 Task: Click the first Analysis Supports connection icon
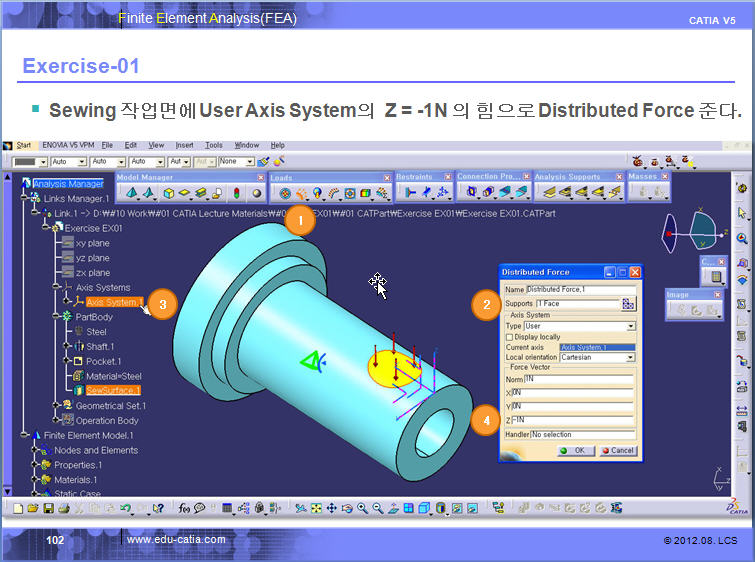549,193
